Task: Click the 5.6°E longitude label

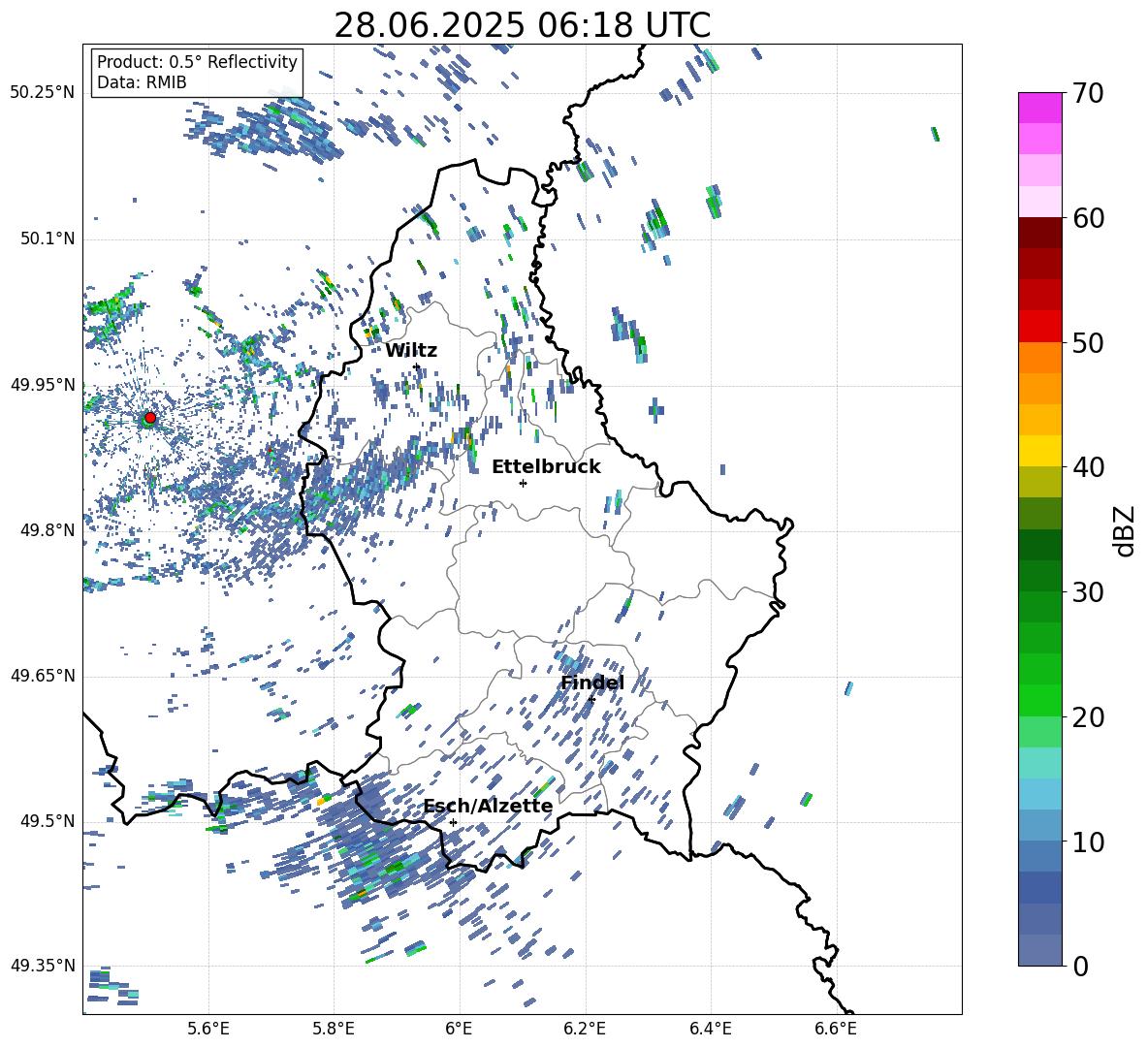Action: coord(208,1030)
